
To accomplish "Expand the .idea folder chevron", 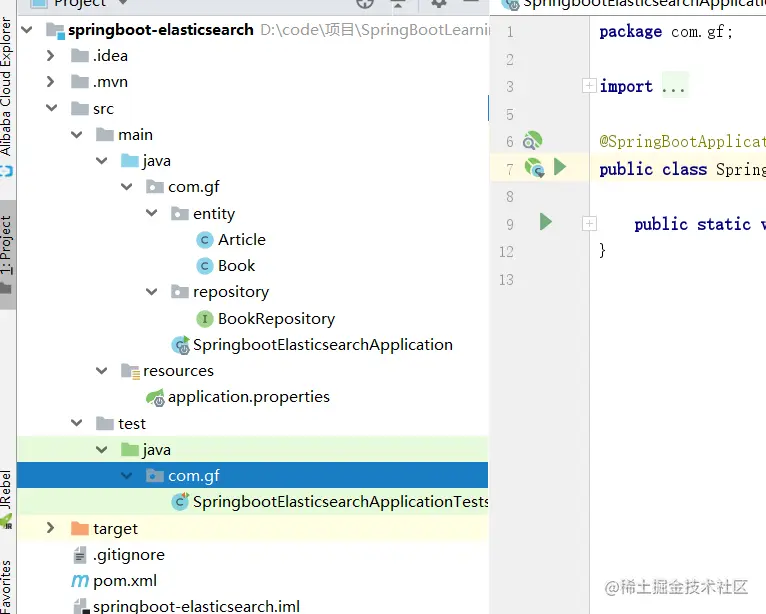I will coord(50,56).
